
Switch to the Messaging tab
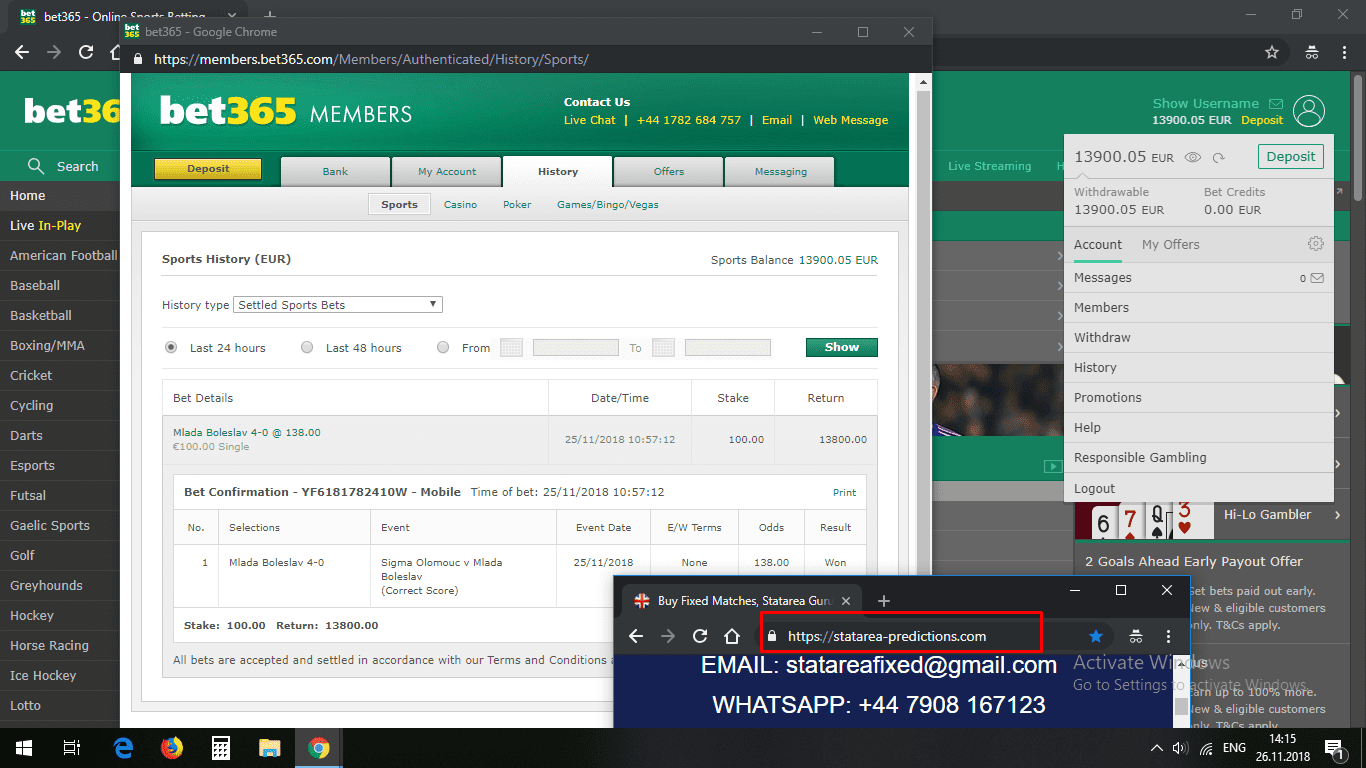pos(780,172)
